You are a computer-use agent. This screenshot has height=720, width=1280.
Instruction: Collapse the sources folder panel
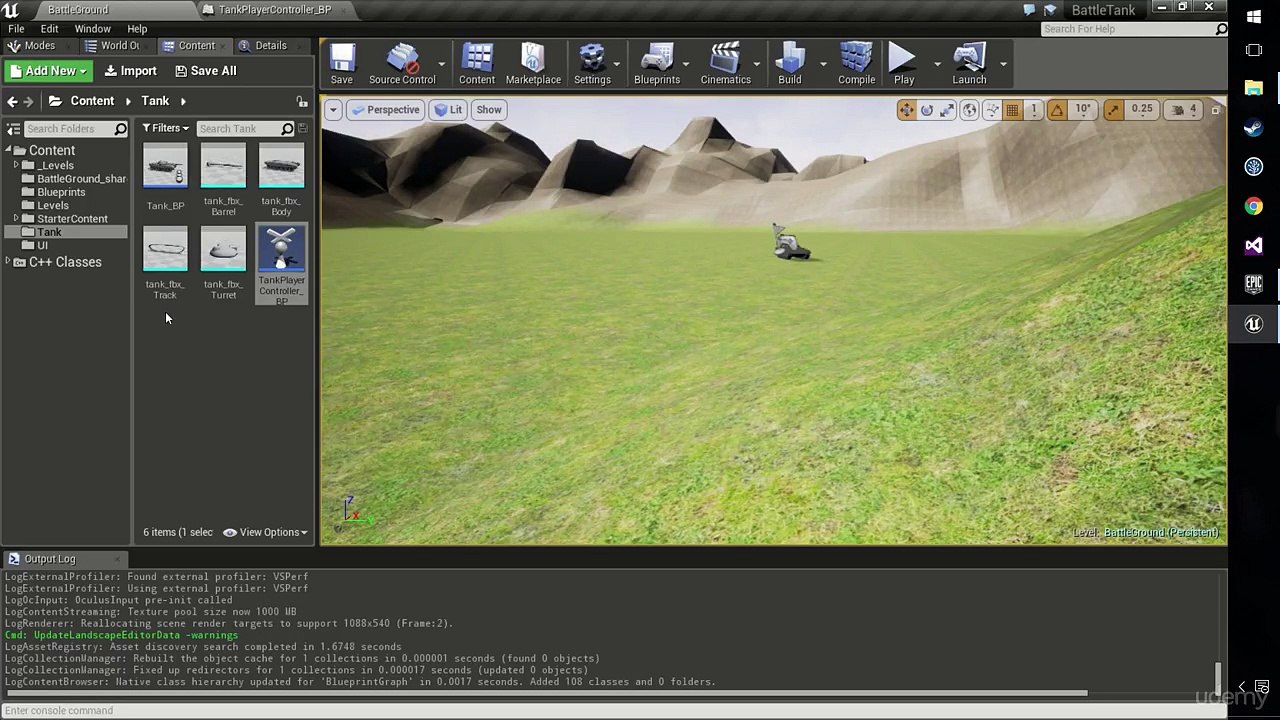[x=13, y=129]
